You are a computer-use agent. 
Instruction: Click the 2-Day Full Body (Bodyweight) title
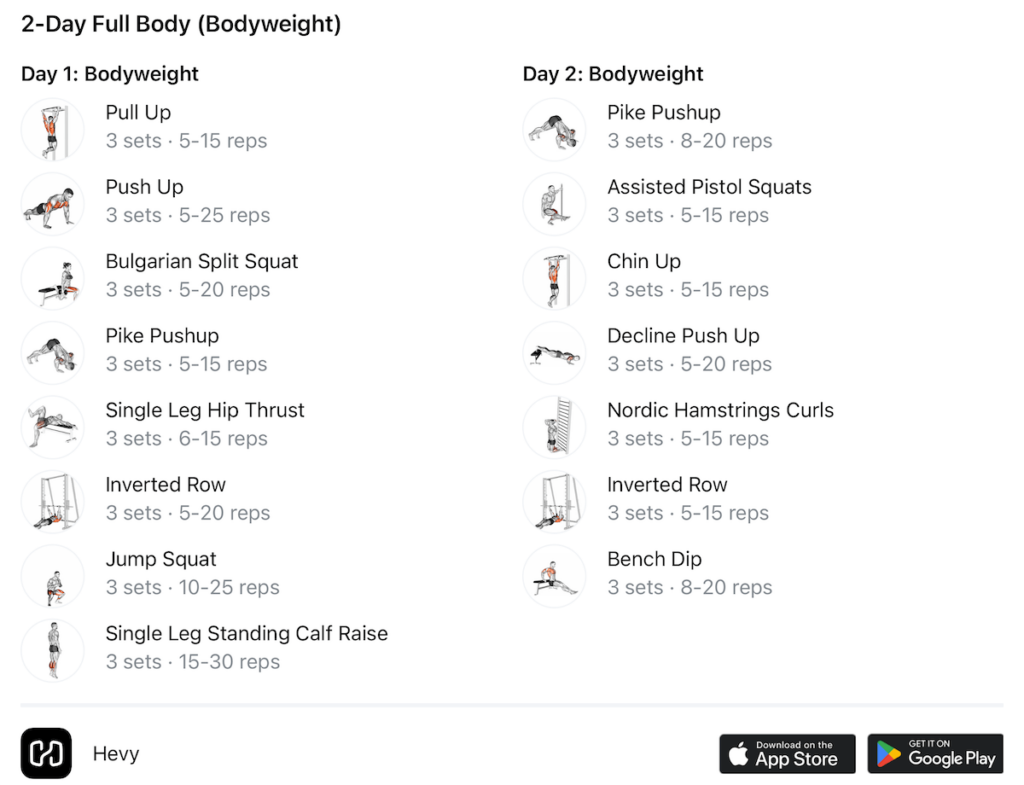(181, 24)
